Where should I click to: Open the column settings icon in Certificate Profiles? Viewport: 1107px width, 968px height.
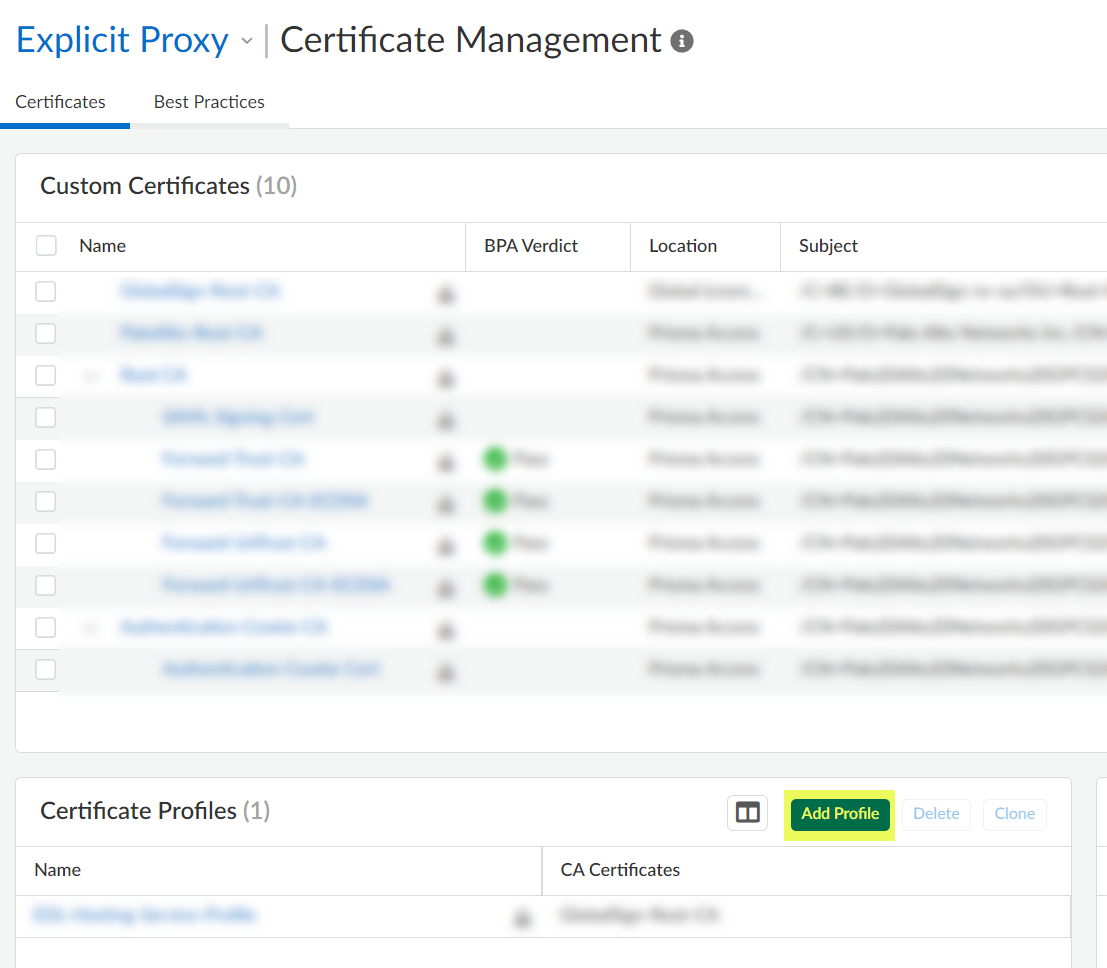pyautogui.click(x=747, y=813)
